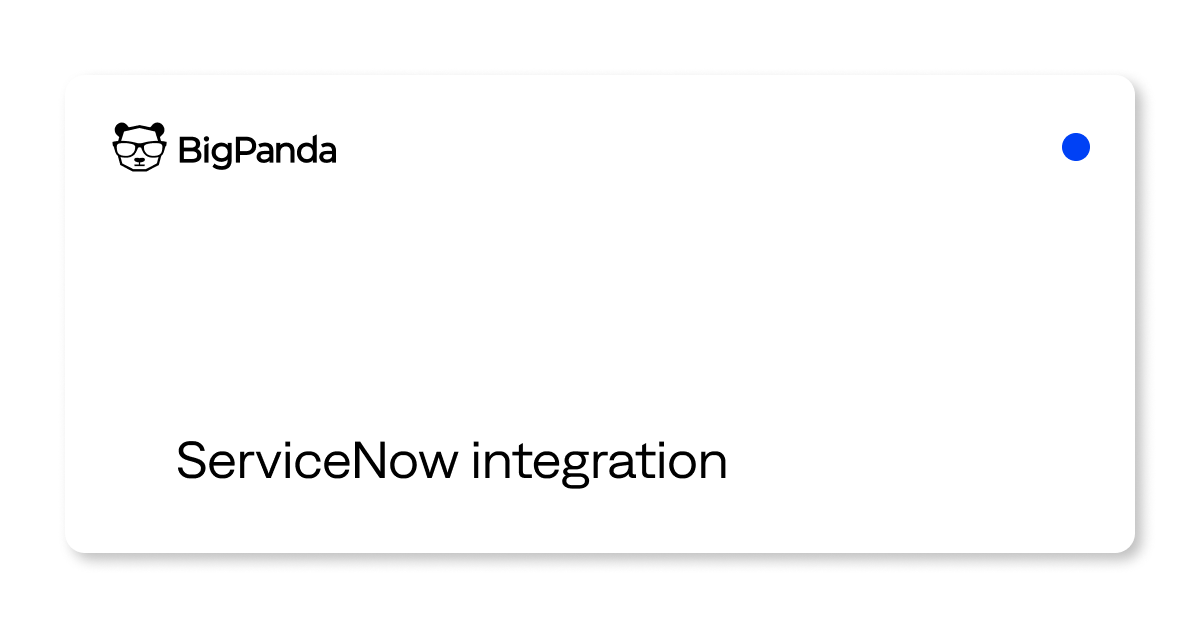Select the BigPanda wordmark text
This screenshot has height=628, width=1200.
pyautogui.click(x=257, y=151)
